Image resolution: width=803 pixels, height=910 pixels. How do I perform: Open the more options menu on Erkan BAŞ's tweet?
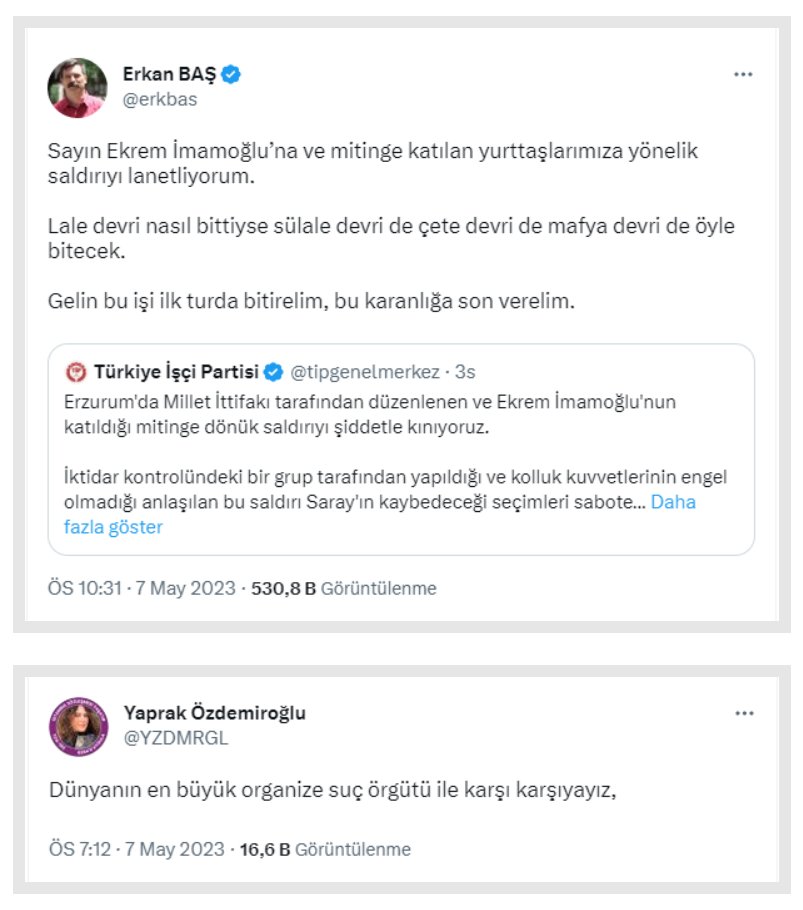click(x=743, y=75)
